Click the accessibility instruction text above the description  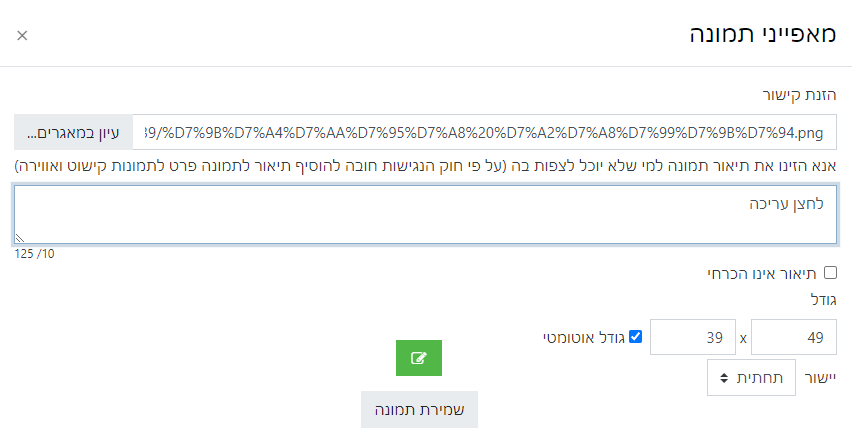click(x=425, y=164)
